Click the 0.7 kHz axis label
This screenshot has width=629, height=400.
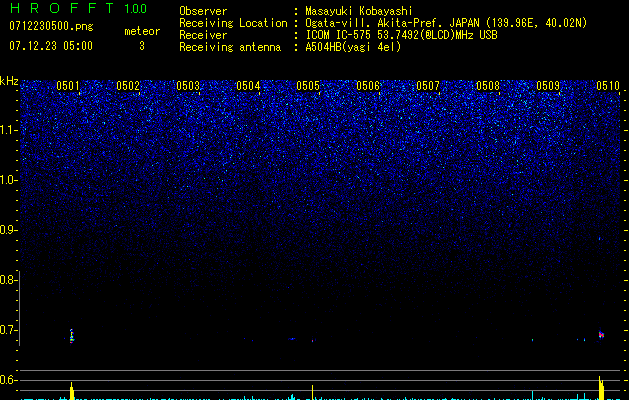[8, 330]
